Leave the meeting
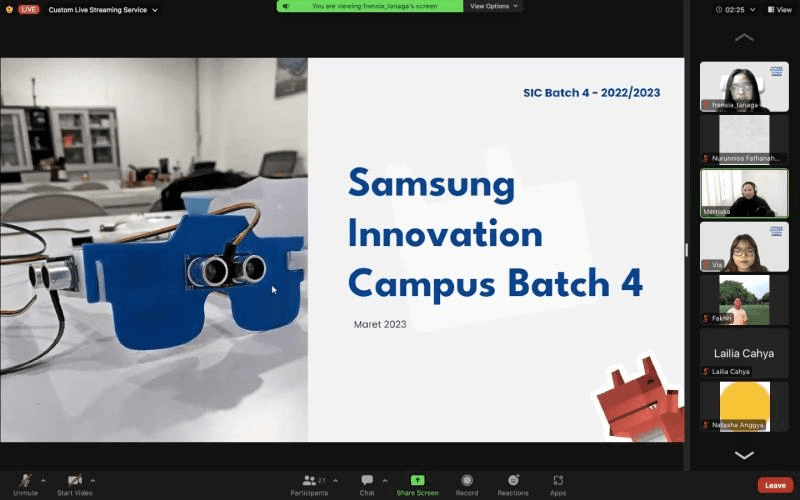The height and width of the screenshot is (500, 800). (775, 485)
